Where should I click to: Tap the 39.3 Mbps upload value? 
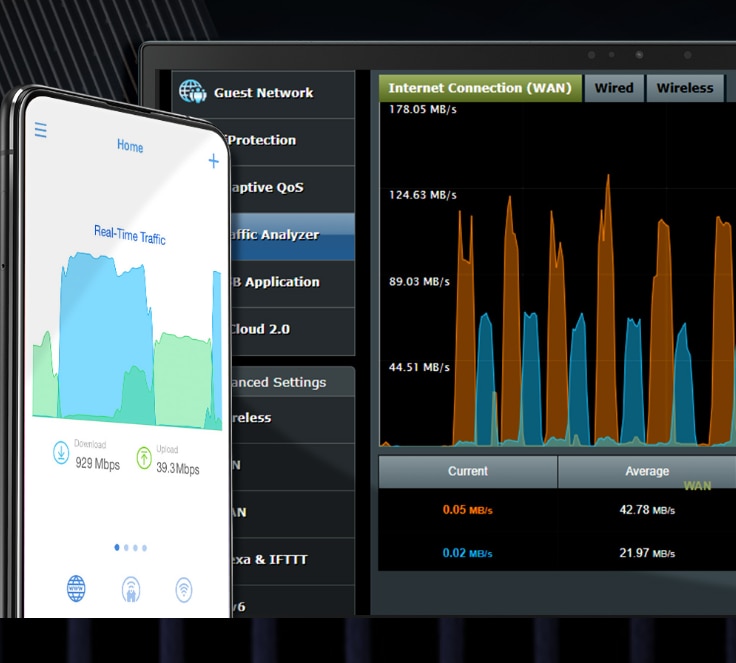(178, 468)
